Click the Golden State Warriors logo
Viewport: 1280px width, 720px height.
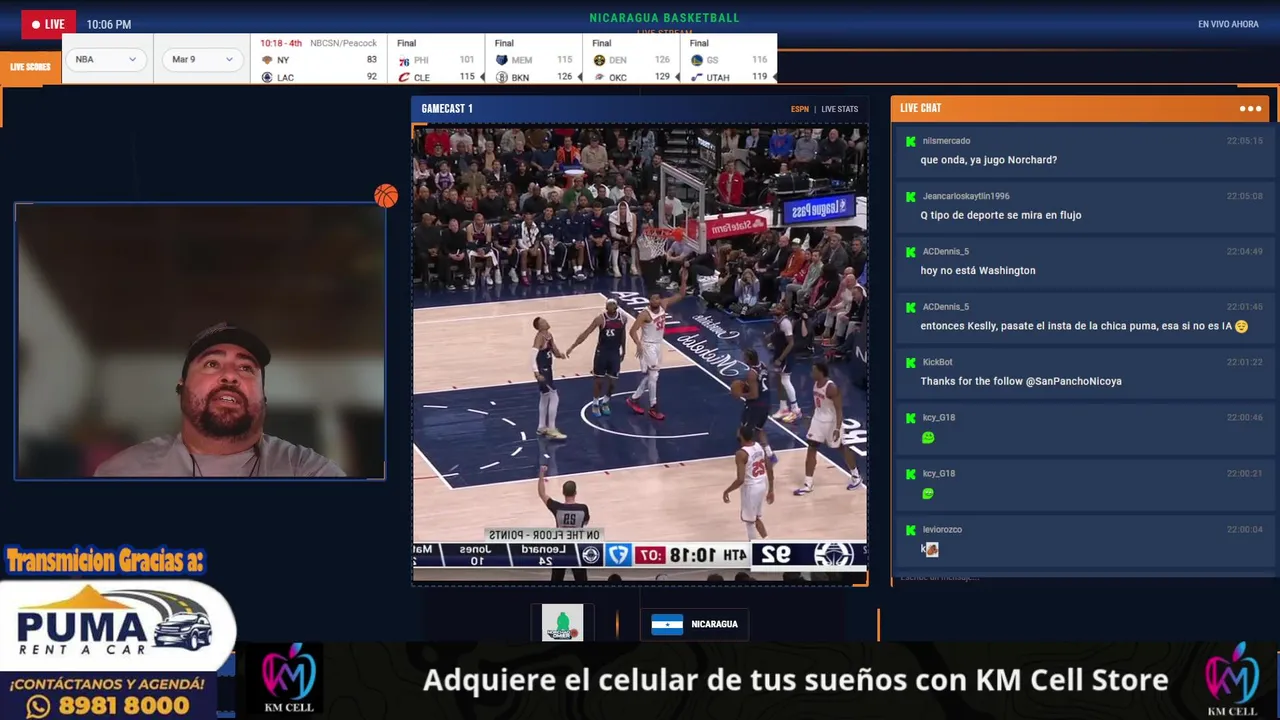(697, 60)
